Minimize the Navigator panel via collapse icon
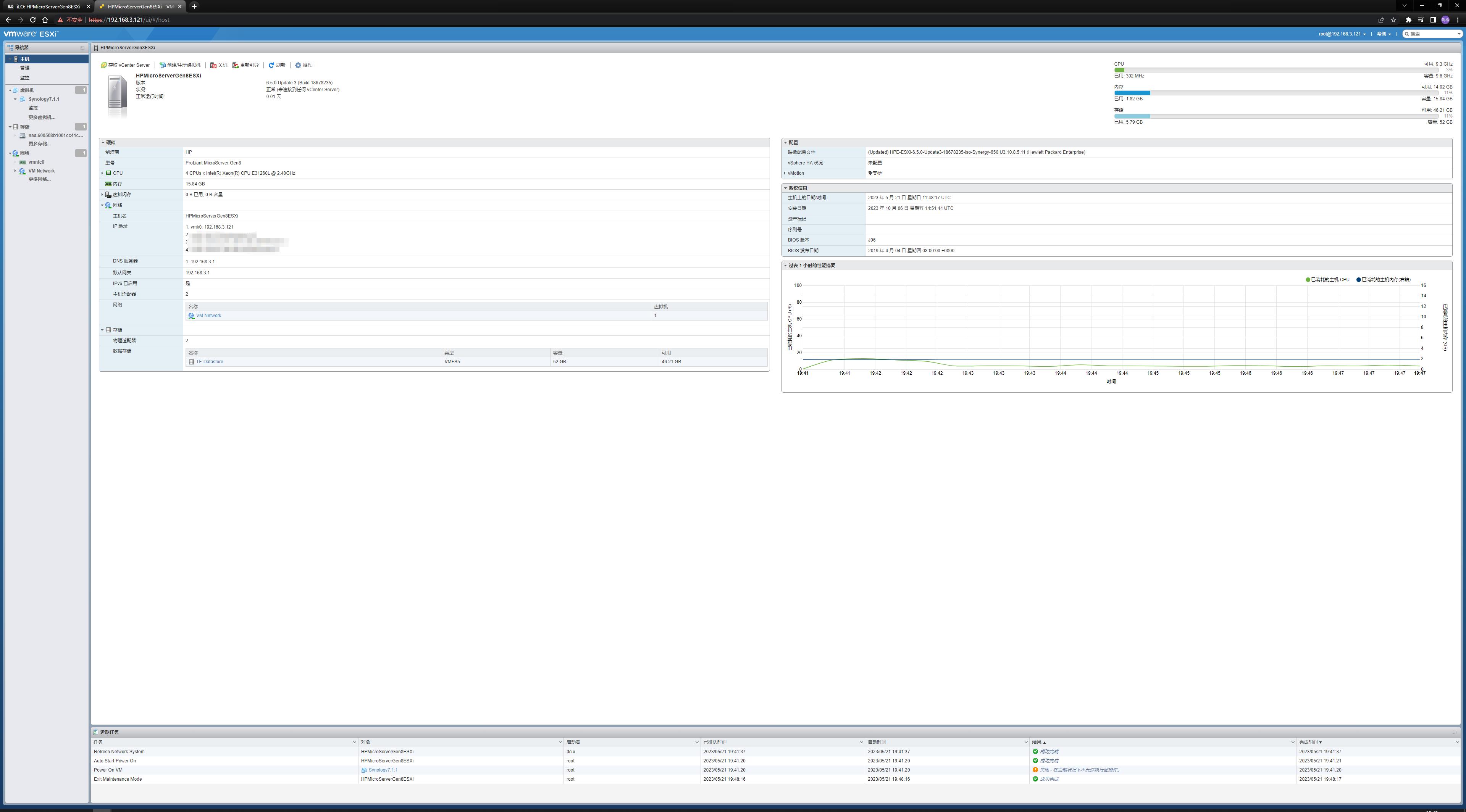Image resolution: width=1466 pixels, height=812 pixels. click(x=82, y=48)
